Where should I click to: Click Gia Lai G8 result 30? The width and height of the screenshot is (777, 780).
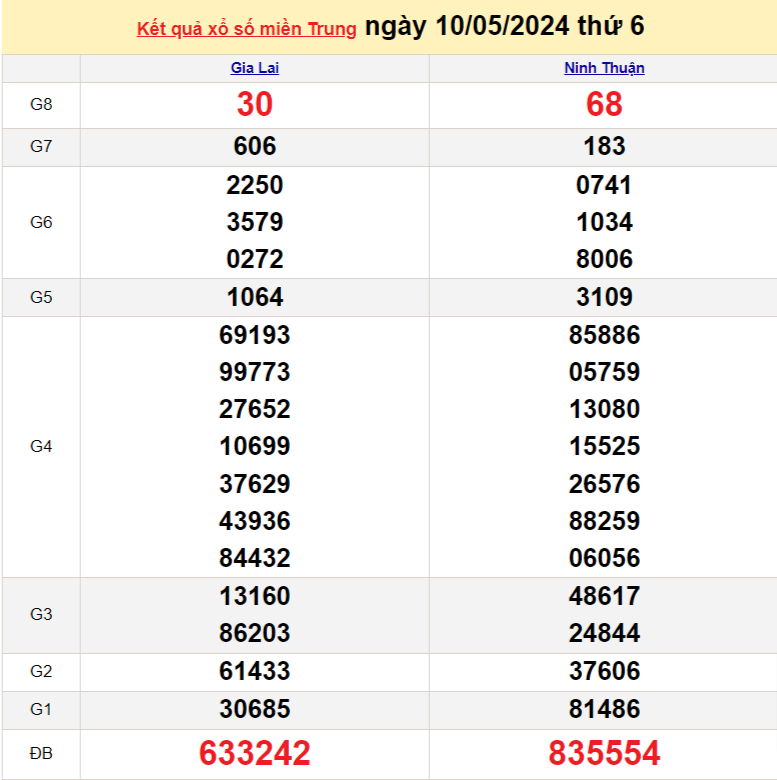[255, 104]
